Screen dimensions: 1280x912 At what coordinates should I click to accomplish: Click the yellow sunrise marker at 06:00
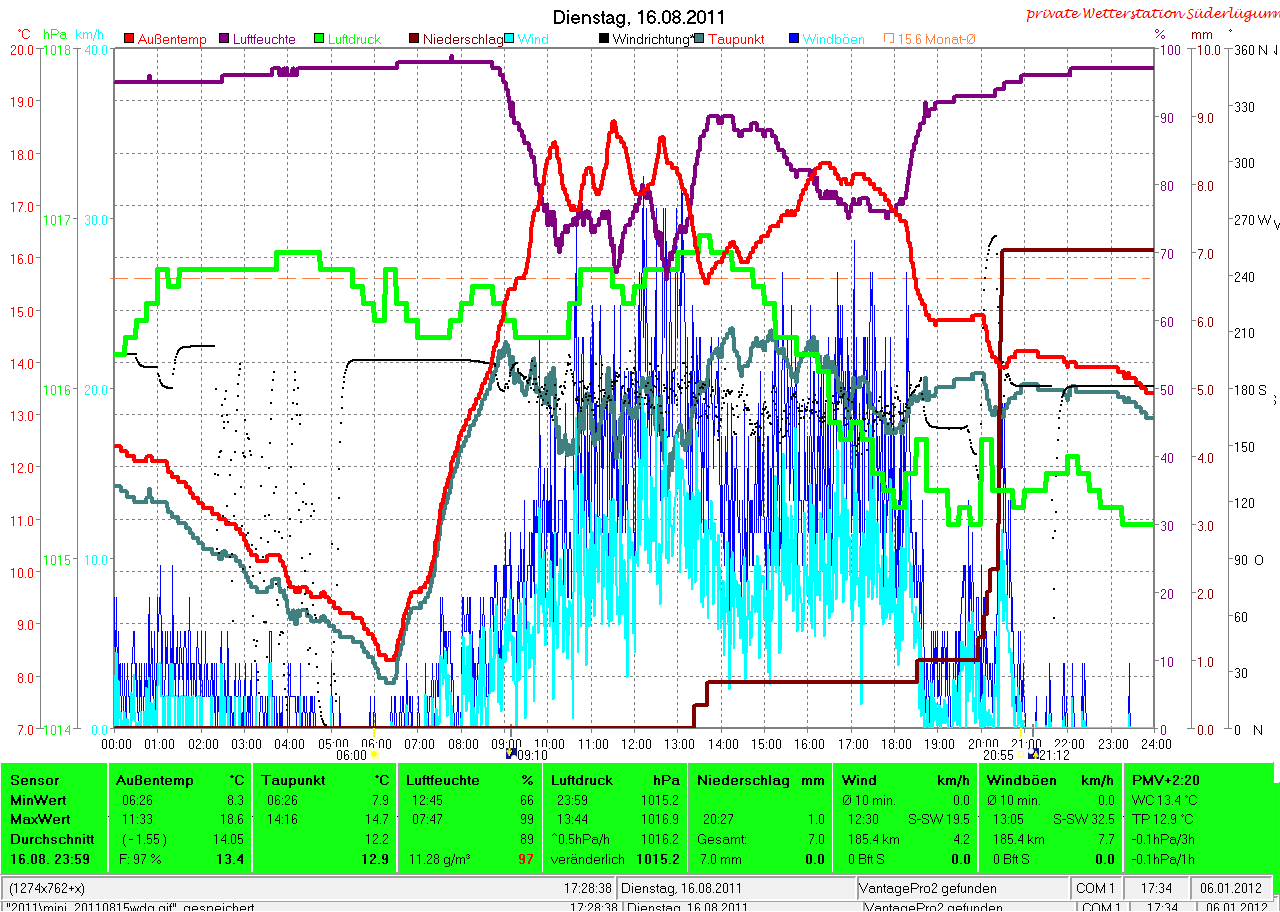(373, 755)
